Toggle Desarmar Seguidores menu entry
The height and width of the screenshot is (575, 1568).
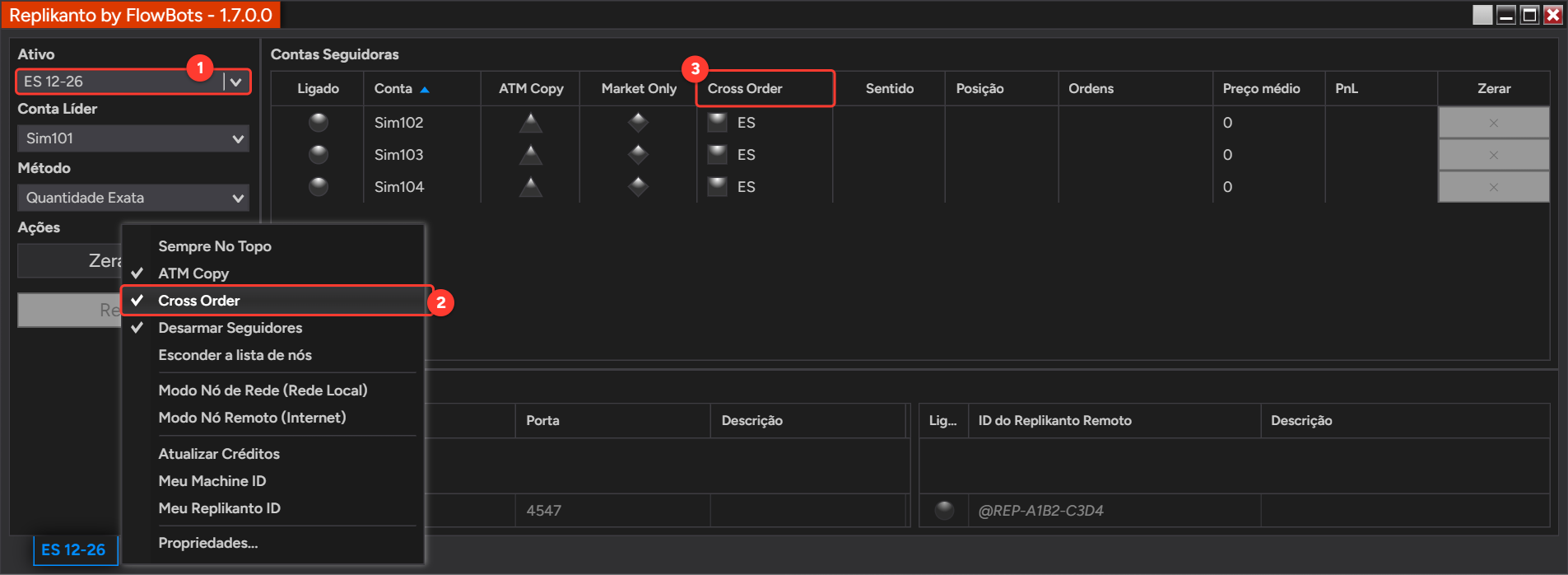click(x=273, y=328)
